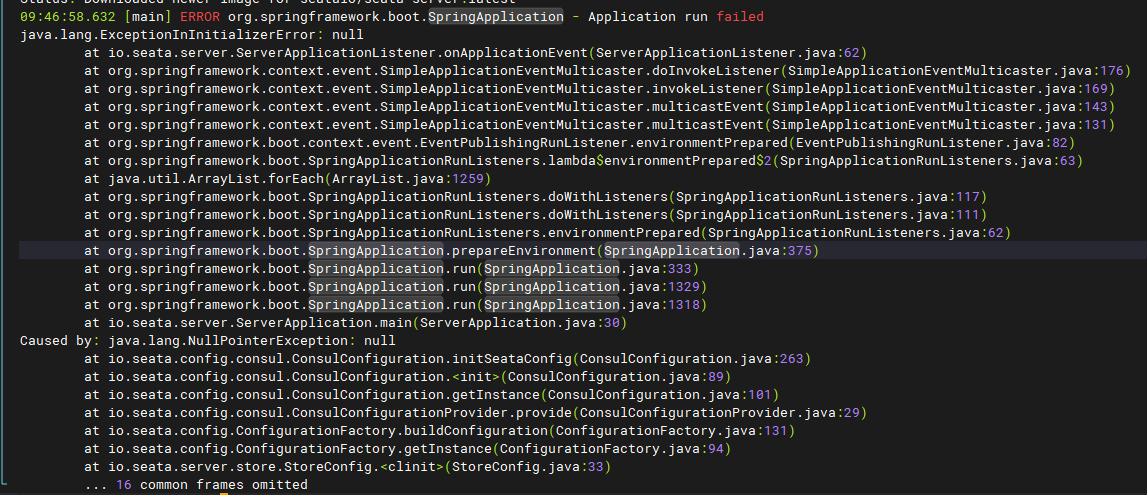1147x495 pixels.
Task: Open SpringApplicationRunListeners.java:111 link
Action: pyautogui.click(x=828, y=214)
